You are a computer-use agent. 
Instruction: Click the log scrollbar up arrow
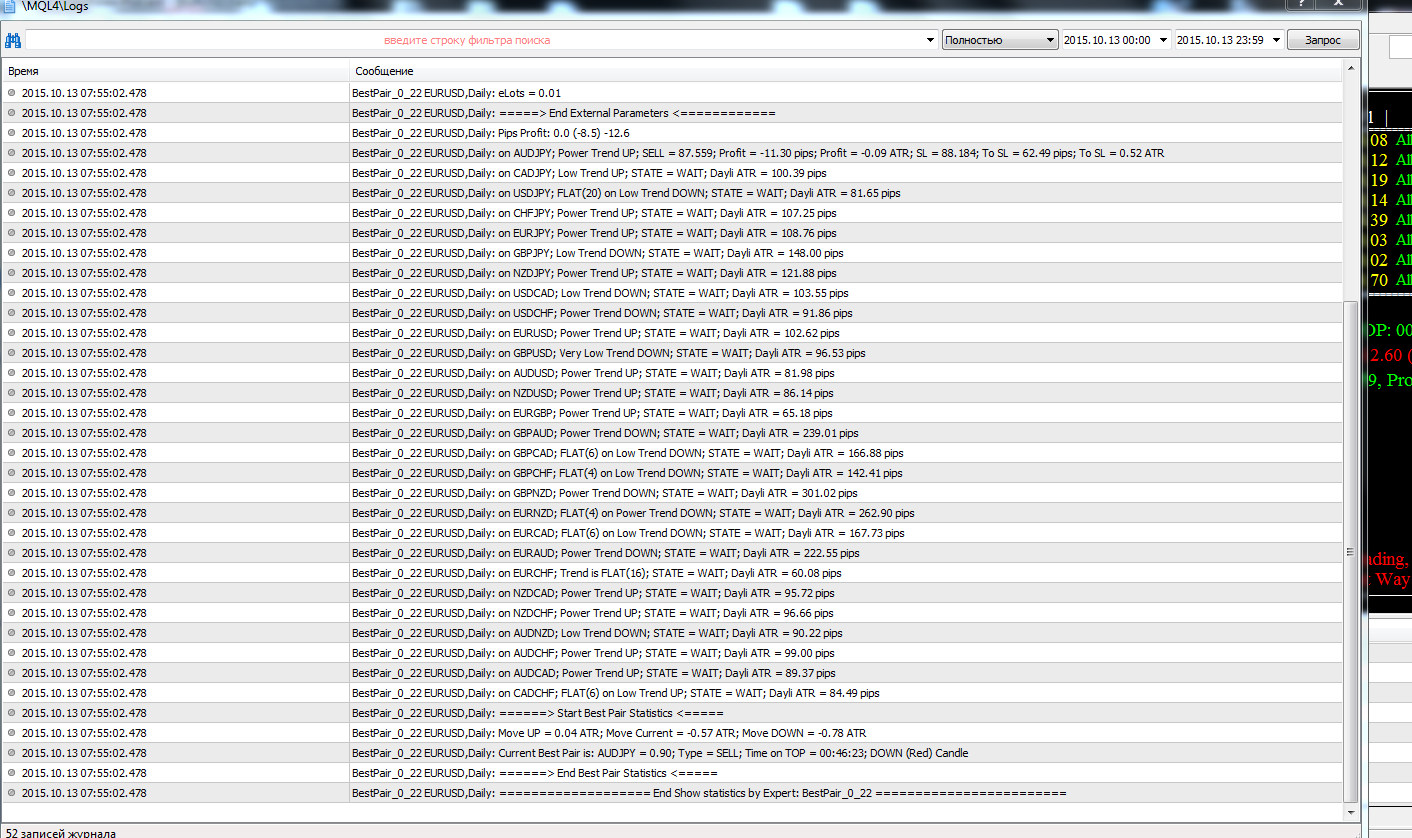click(x=1351, y=69)
